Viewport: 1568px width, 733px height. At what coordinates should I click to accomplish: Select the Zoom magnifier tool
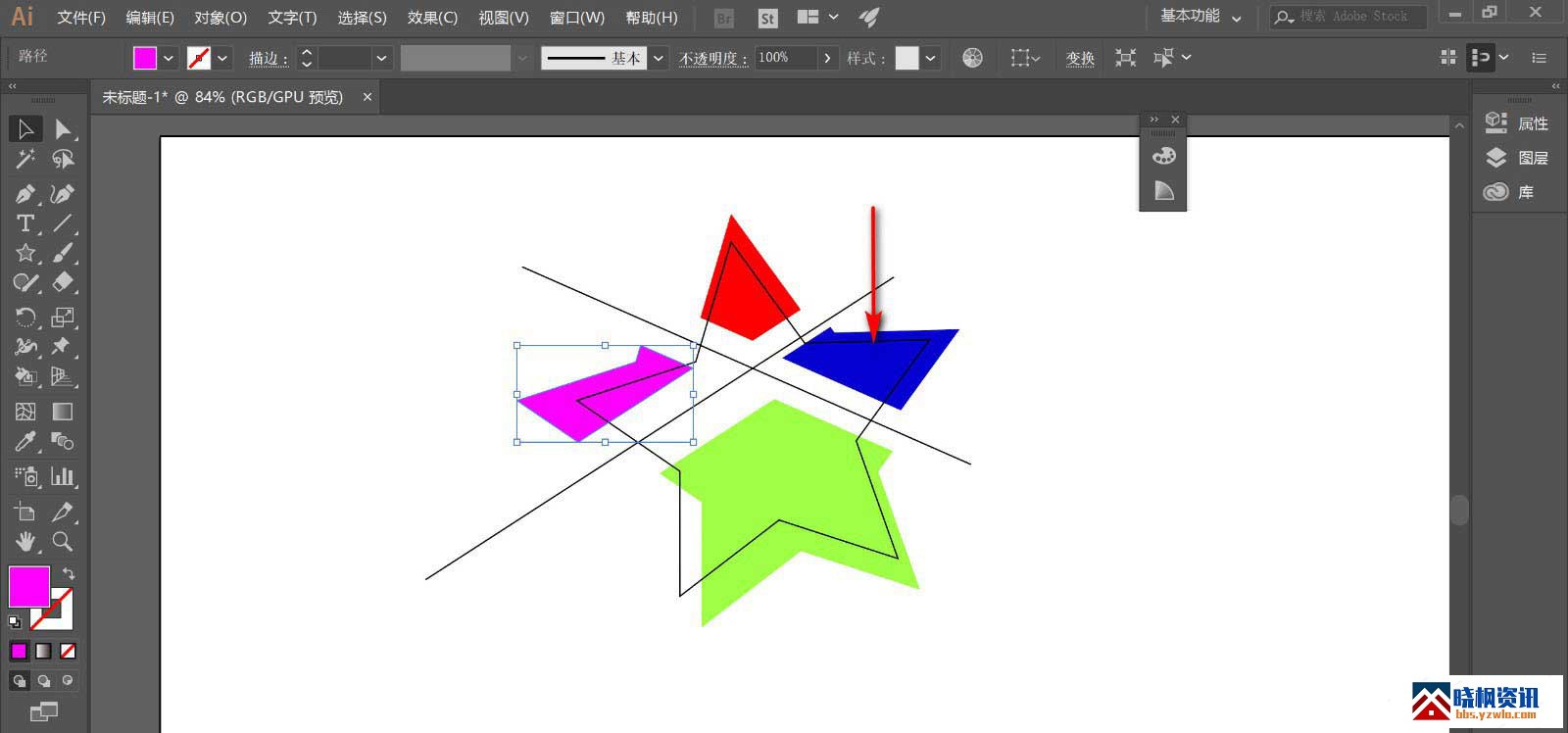(63, 541)
